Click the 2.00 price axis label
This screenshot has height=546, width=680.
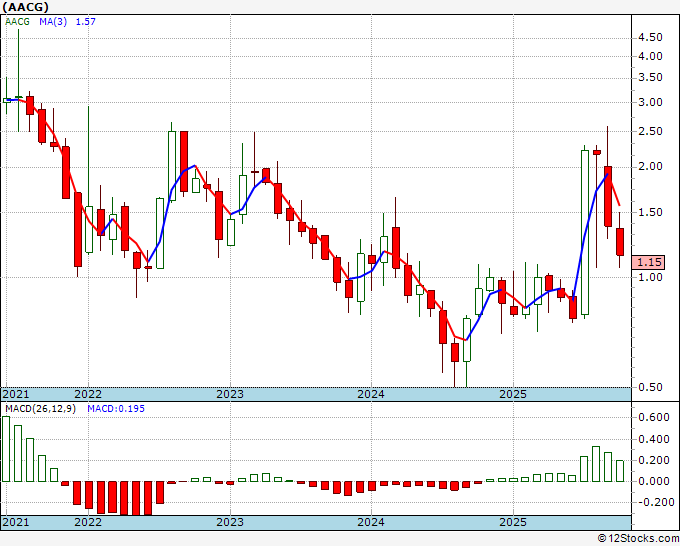point(651,167)
